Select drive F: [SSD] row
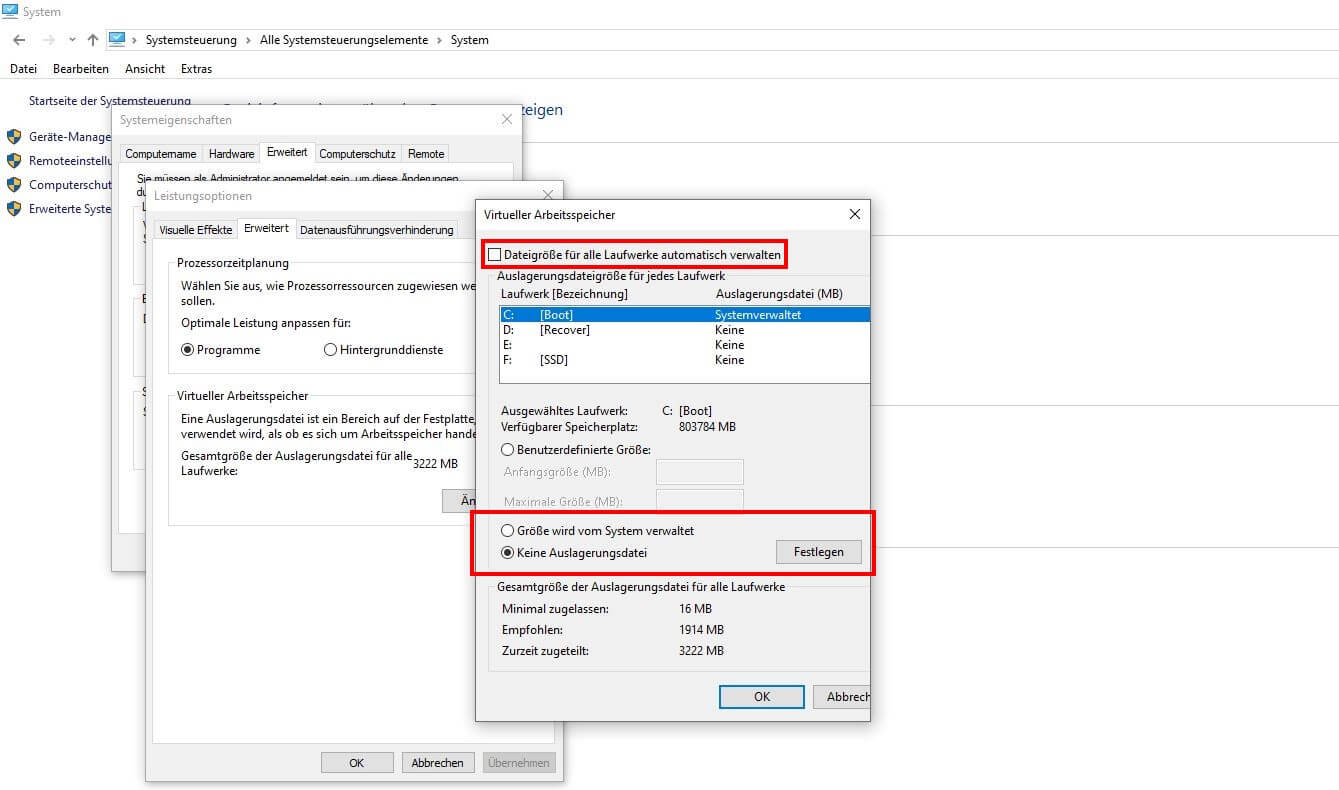Viewport: 1339px width, 790px height. click(x=684, y=360)
